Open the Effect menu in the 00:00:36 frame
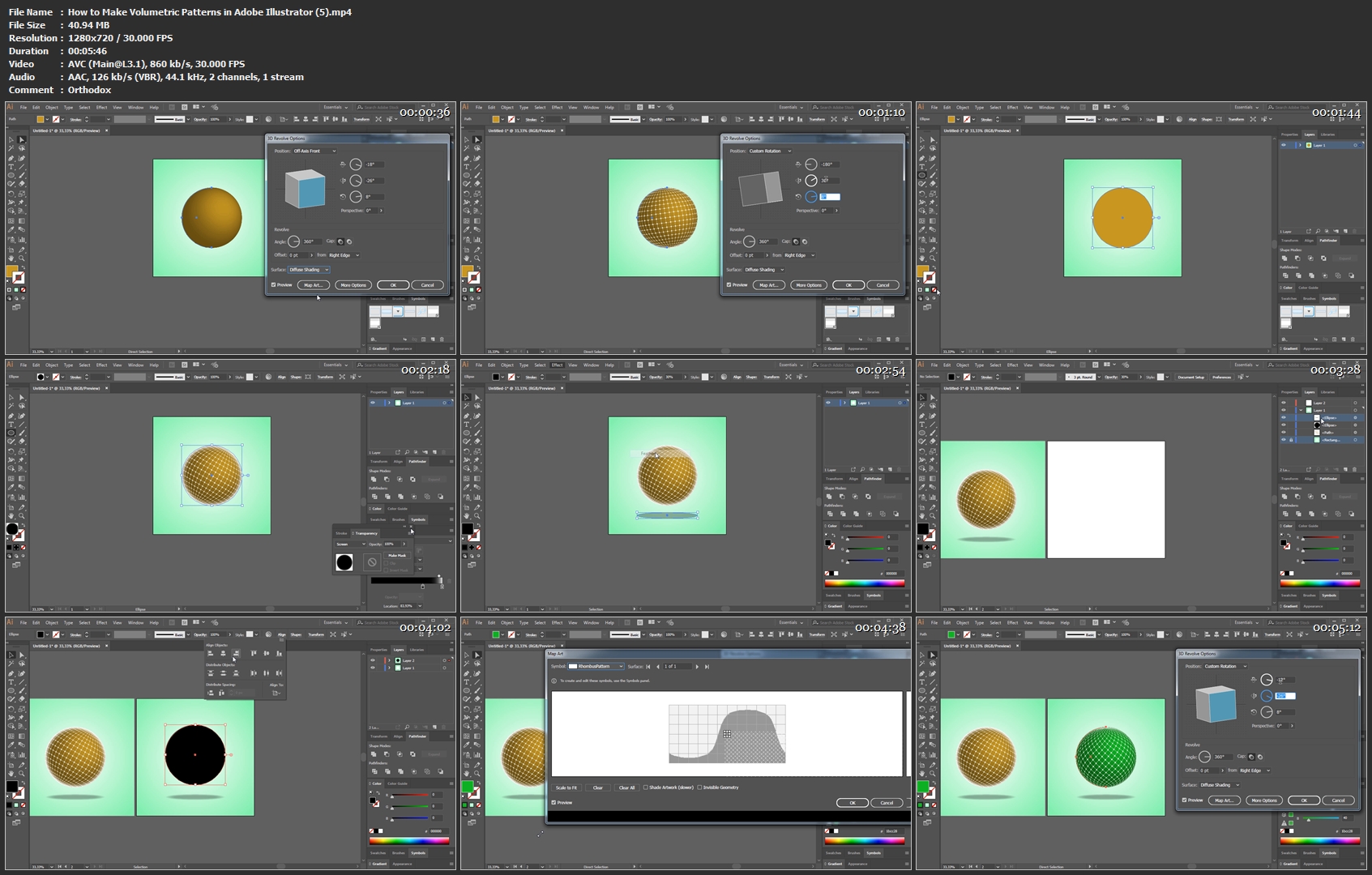This screenshot has height=875, width=1372. click(x=101, y=107)
